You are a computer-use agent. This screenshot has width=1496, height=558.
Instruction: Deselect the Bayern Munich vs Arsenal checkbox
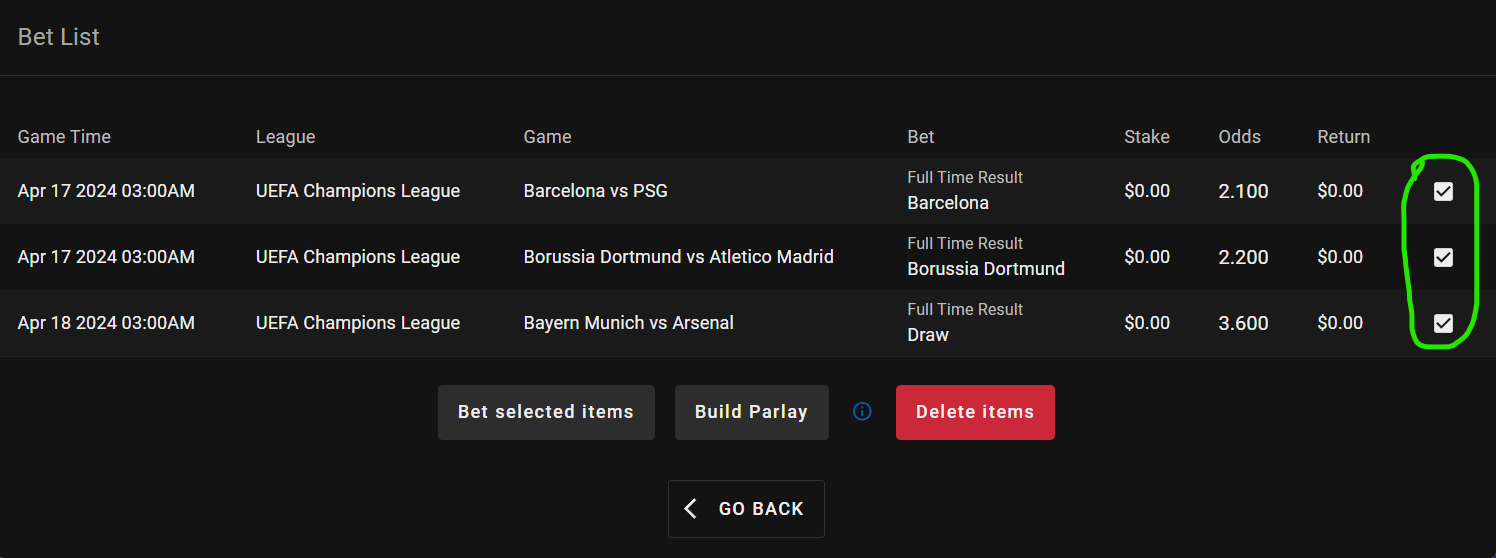(1443, 323)
